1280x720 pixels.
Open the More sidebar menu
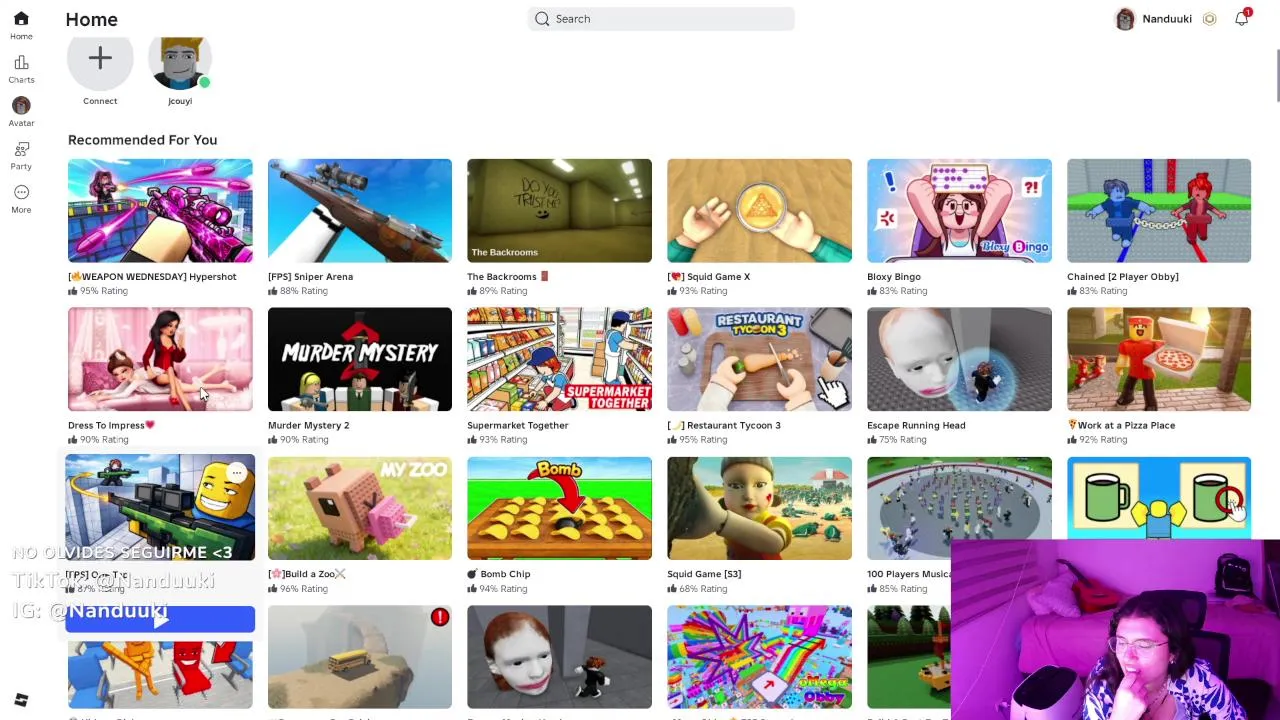[x=21, y=192]
